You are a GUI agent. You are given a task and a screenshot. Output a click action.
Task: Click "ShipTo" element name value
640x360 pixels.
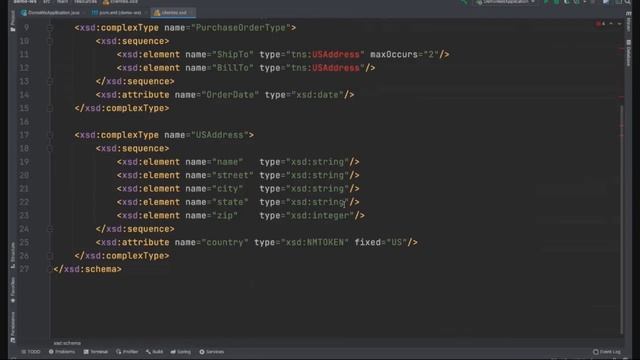233,55
